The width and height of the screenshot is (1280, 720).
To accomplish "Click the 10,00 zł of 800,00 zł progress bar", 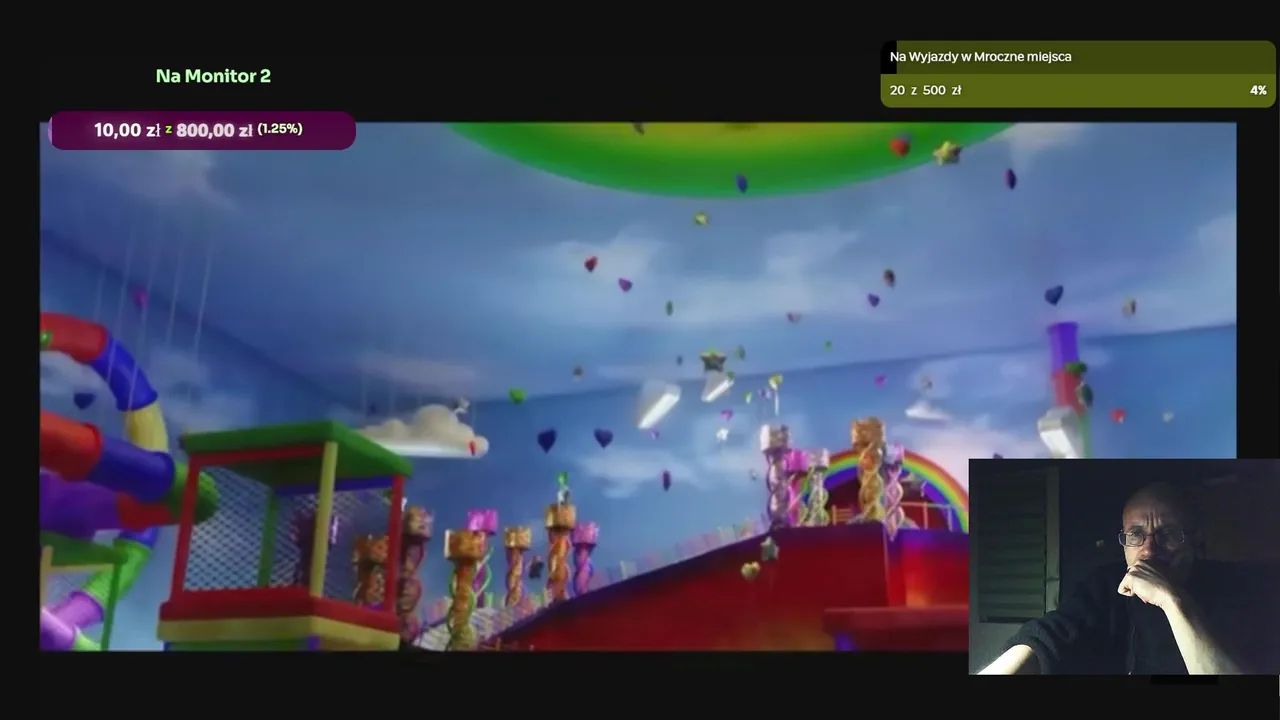I will (203, 130).
